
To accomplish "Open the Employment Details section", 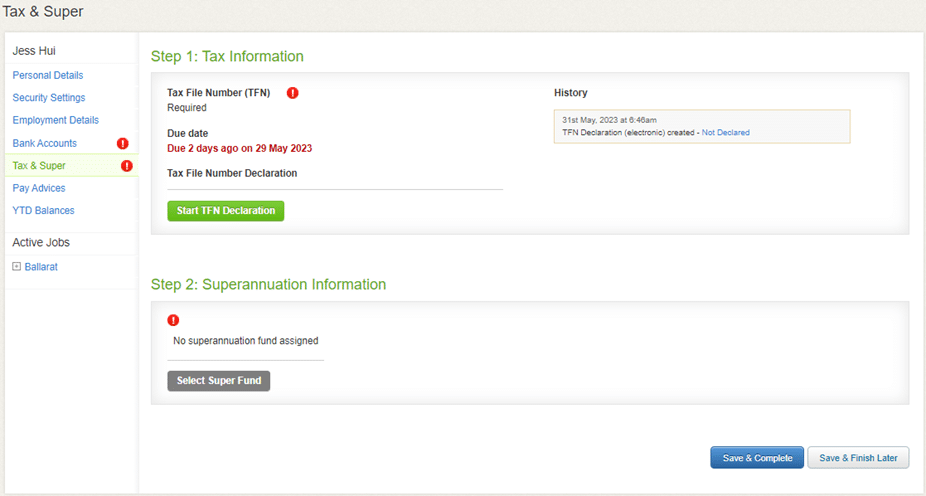I will coord(56,120).
